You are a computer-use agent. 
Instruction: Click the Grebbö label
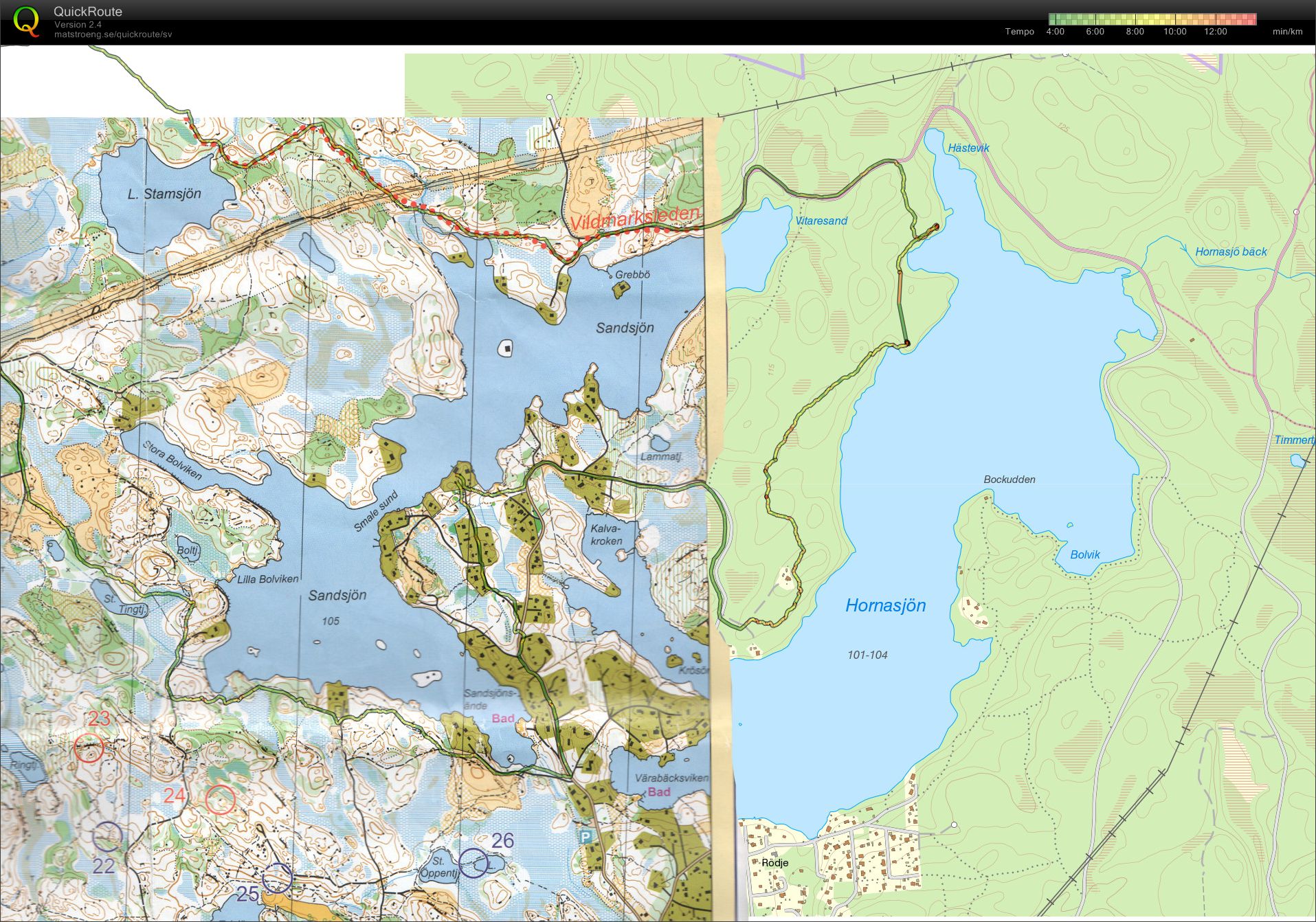coord(632,274)
